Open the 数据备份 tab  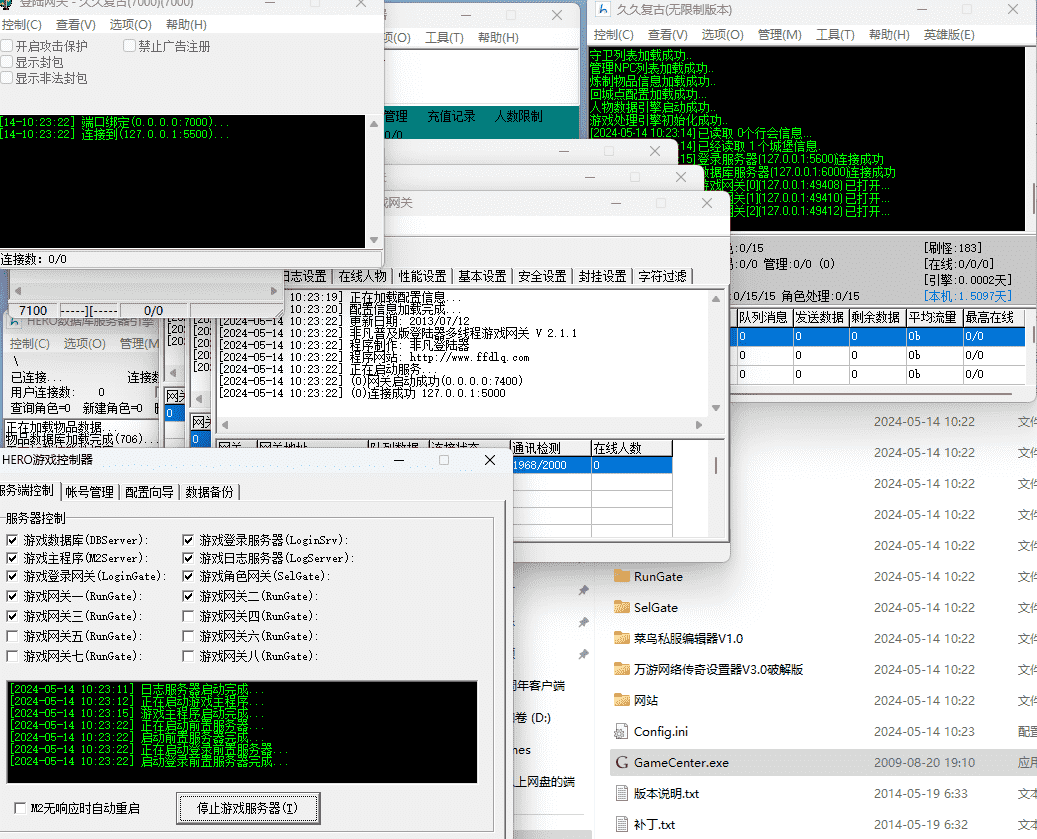(x=210, y=492)
